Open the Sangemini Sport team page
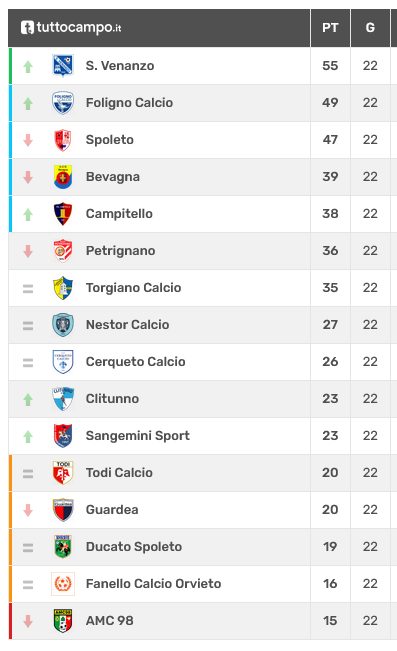This screenshot has width=397, height=651. tap(137, 436)
